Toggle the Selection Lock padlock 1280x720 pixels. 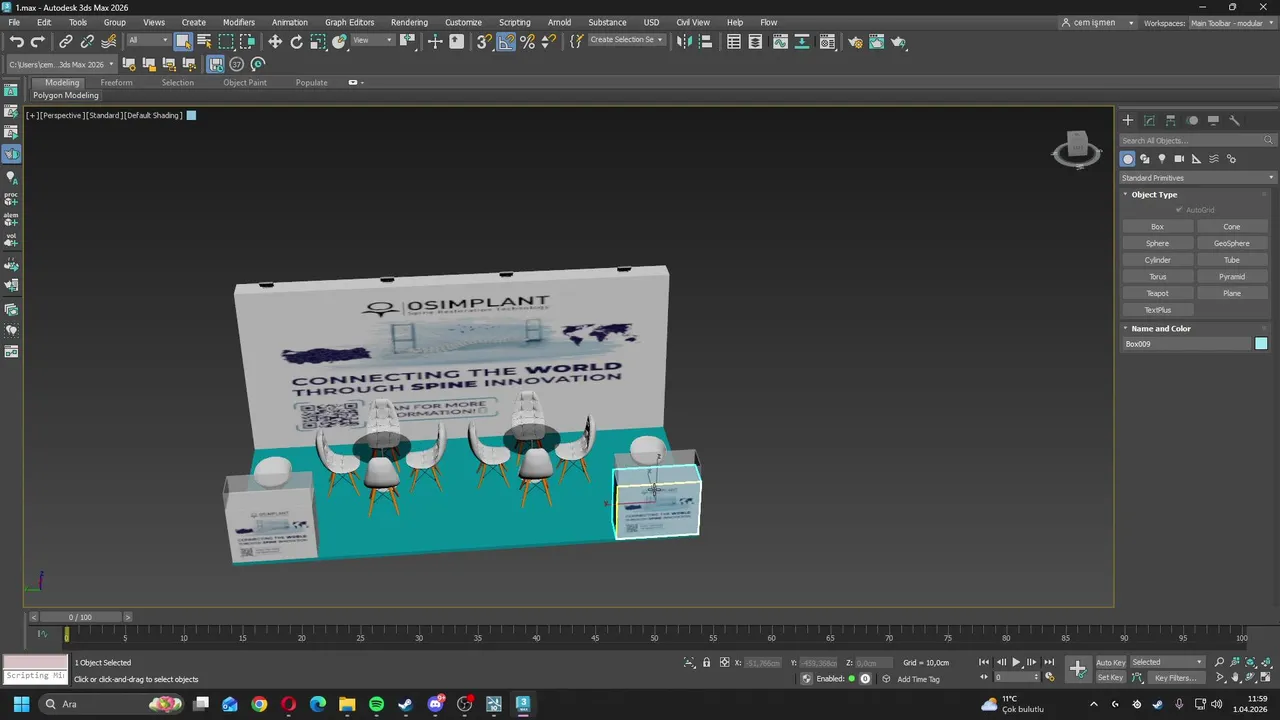707,662
